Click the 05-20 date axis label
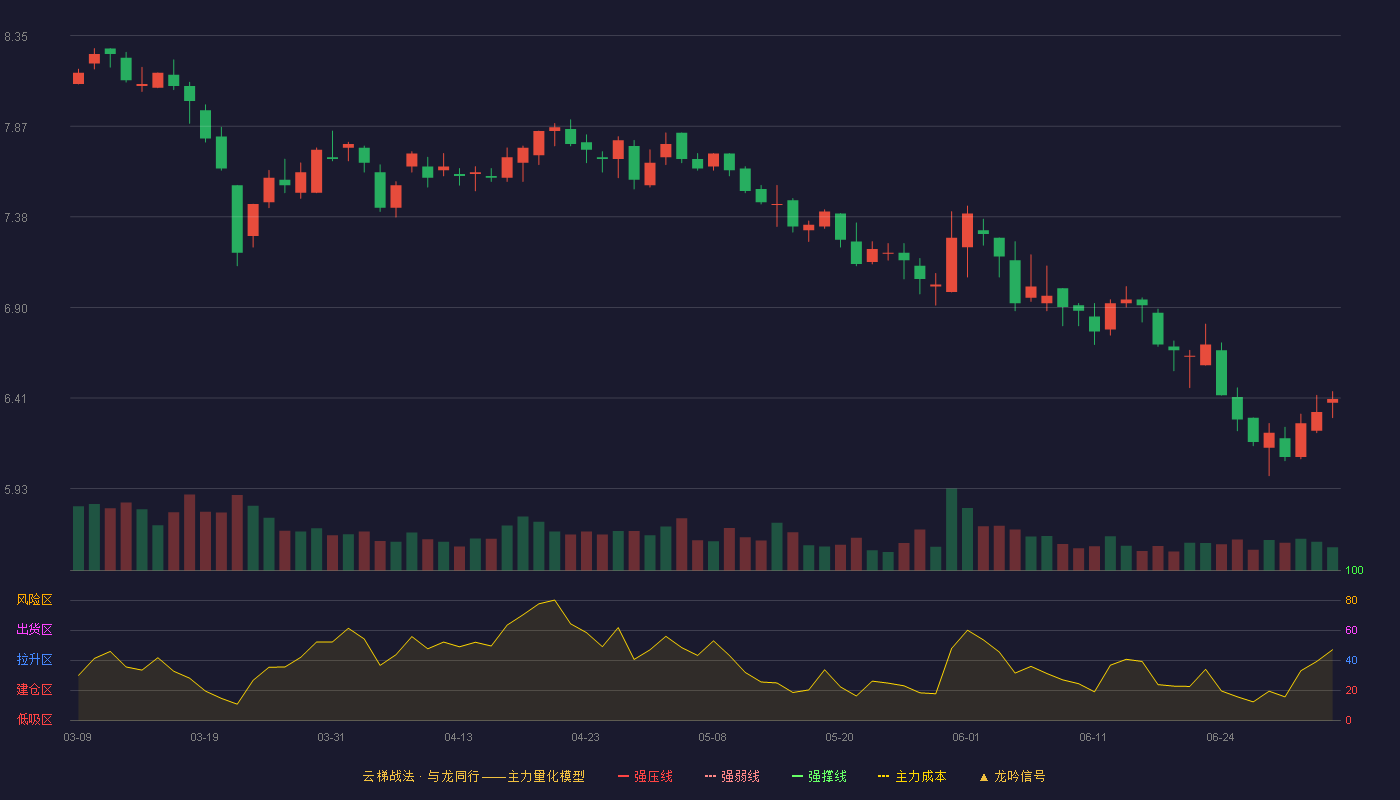This screenshot has width=1400, height=800. (839, 737)
